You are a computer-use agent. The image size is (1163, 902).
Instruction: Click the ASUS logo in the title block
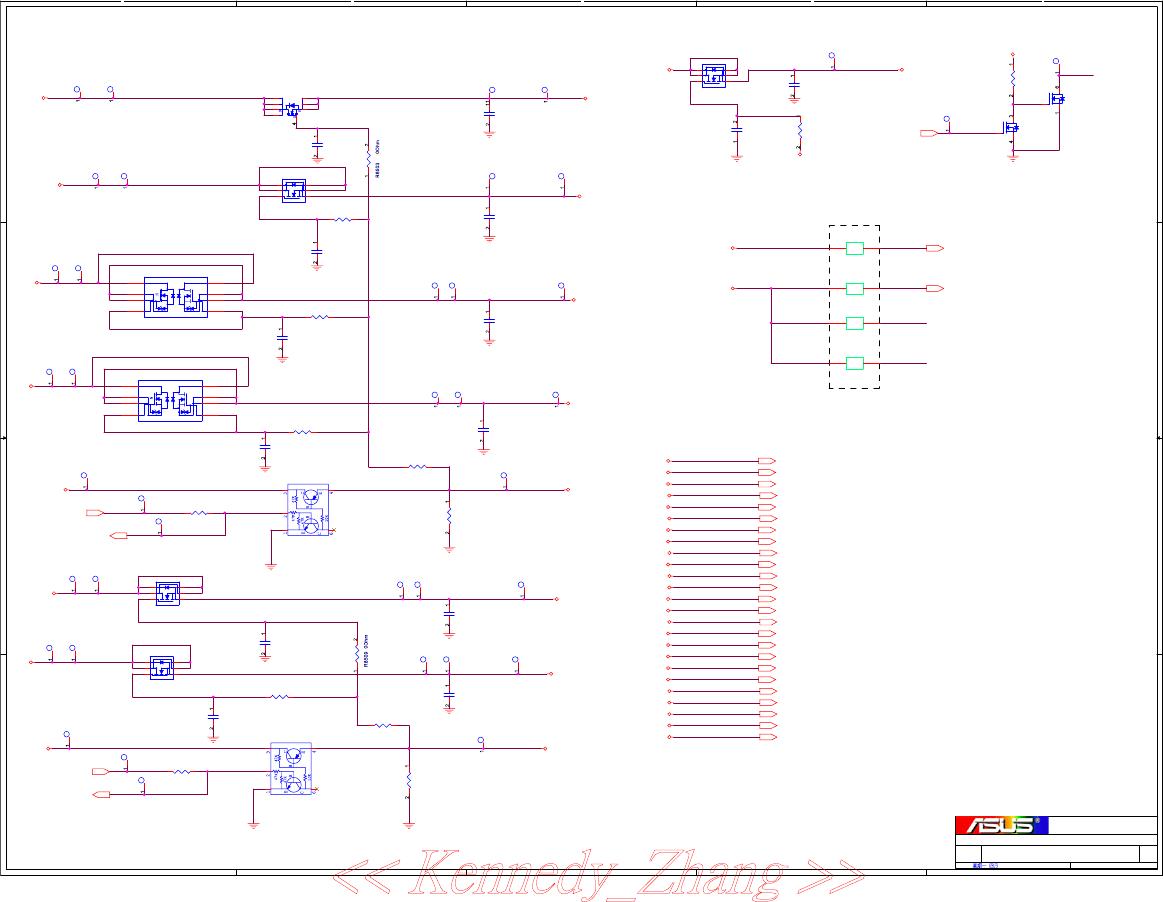coord(1001,825)
